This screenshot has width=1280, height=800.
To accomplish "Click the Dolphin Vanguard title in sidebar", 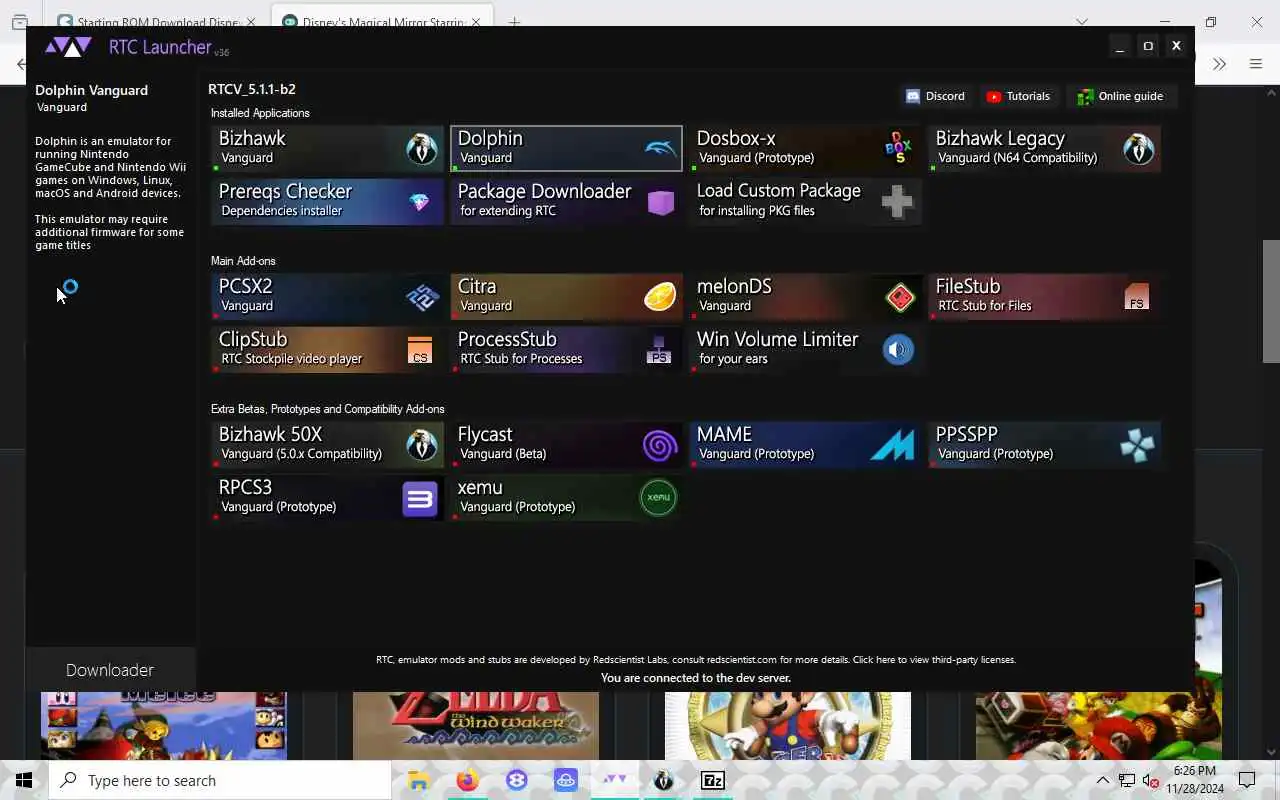I will (x=91, y=90).
